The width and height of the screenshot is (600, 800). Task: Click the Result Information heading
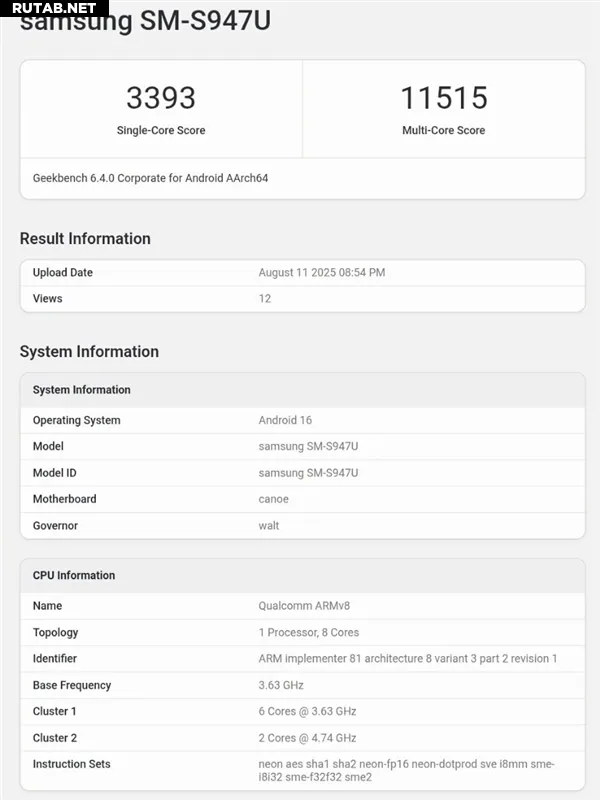[85, 238]
